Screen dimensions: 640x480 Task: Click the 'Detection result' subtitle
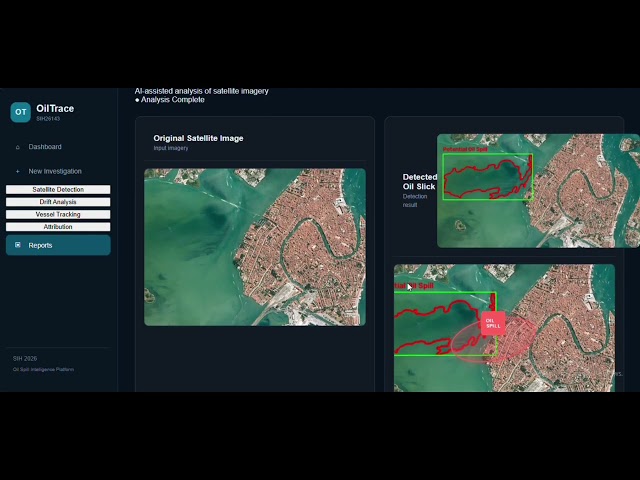415,200
